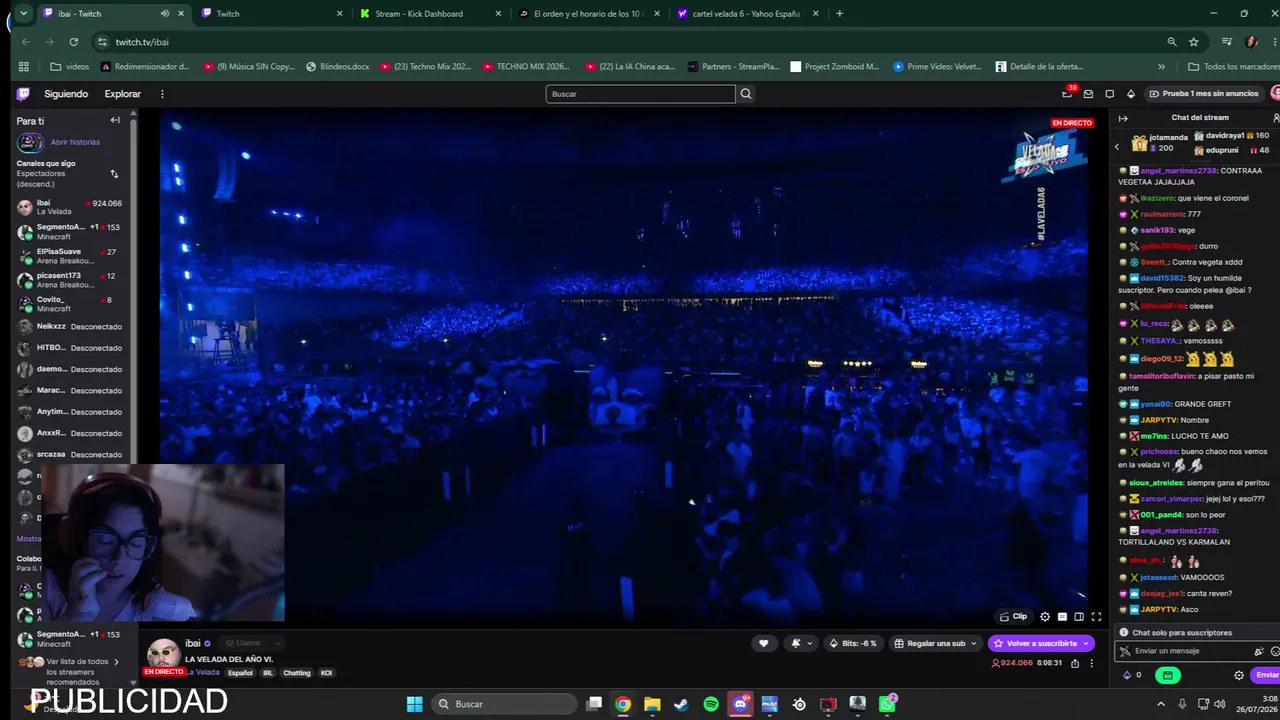Create a Clip of the stream
Image resolution: width=1280 pixels, height=720 pixels.
click(1013, 616)
